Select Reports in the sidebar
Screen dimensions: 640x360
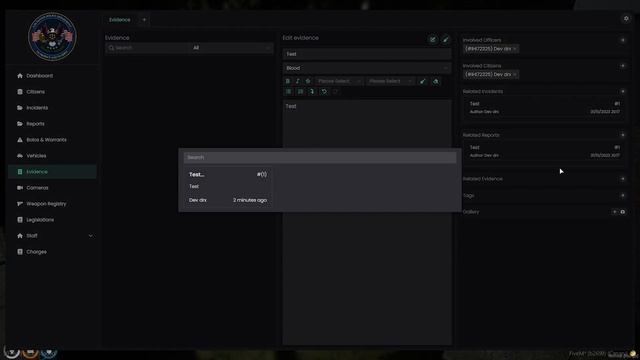[52, 124]
